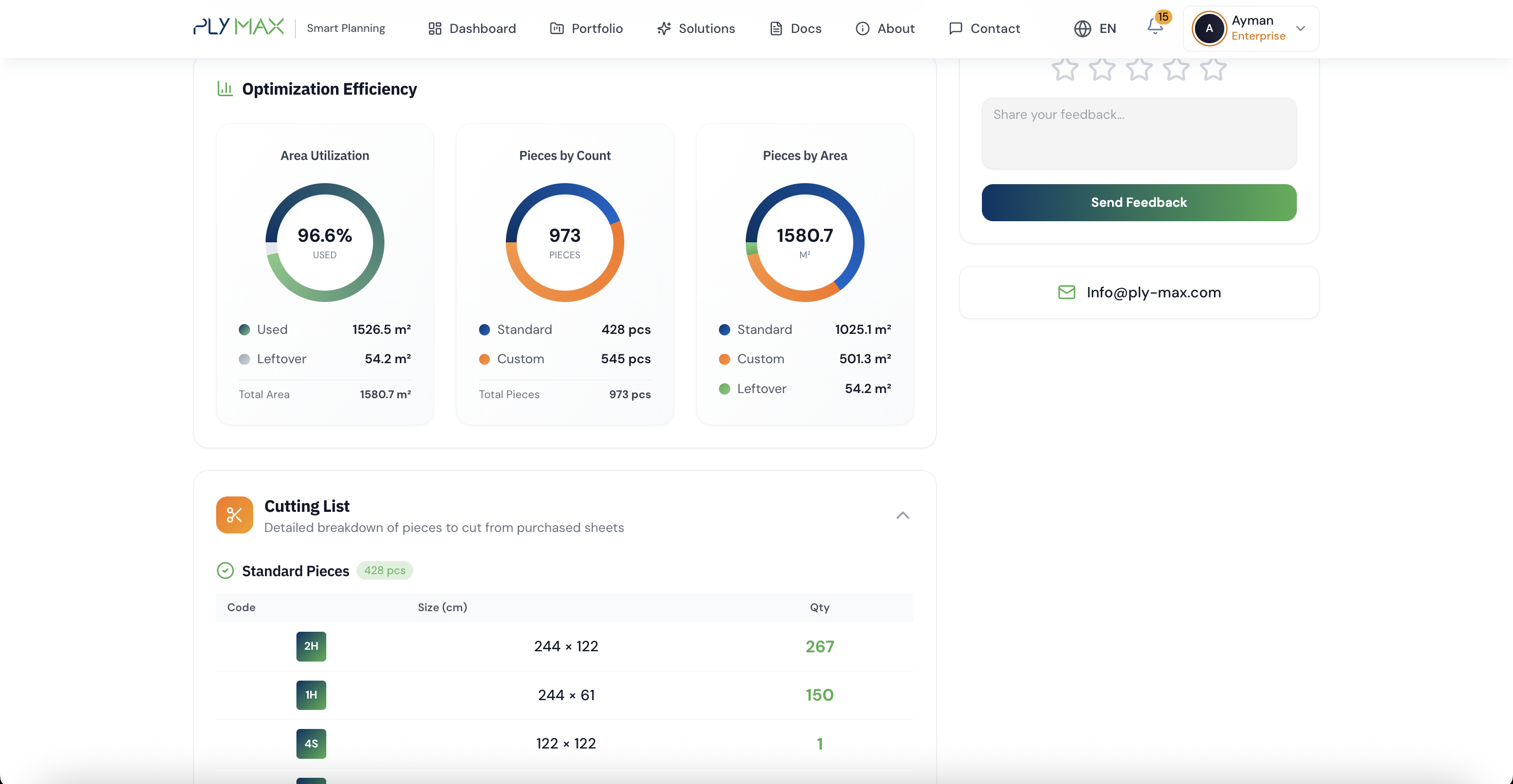The image size is (1513, 784).
Task: Click the Send Feedback button
Action: [1138, 203]
